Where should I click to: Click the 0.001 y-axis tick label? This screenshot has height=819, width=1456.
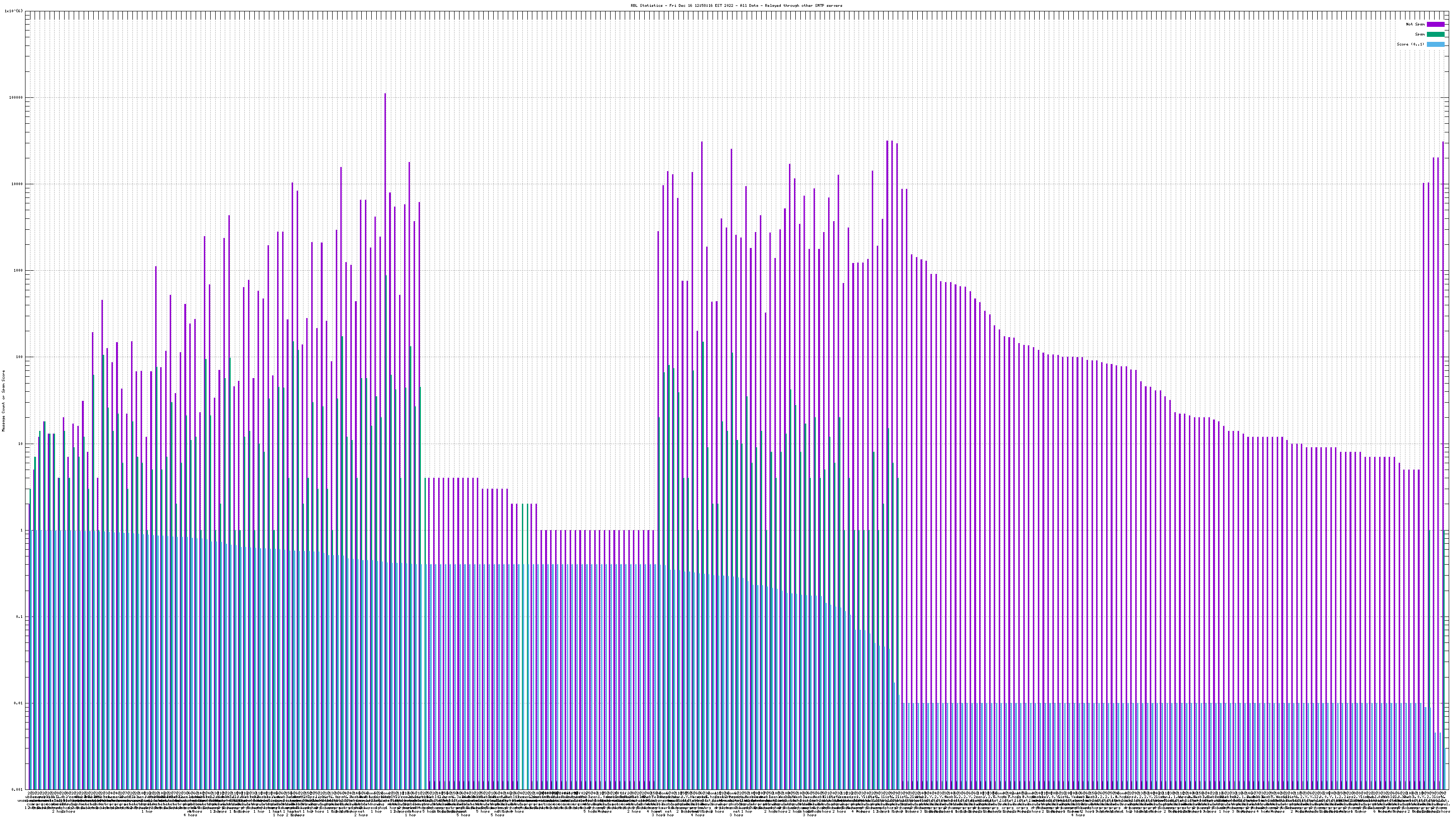pos(17,789)
